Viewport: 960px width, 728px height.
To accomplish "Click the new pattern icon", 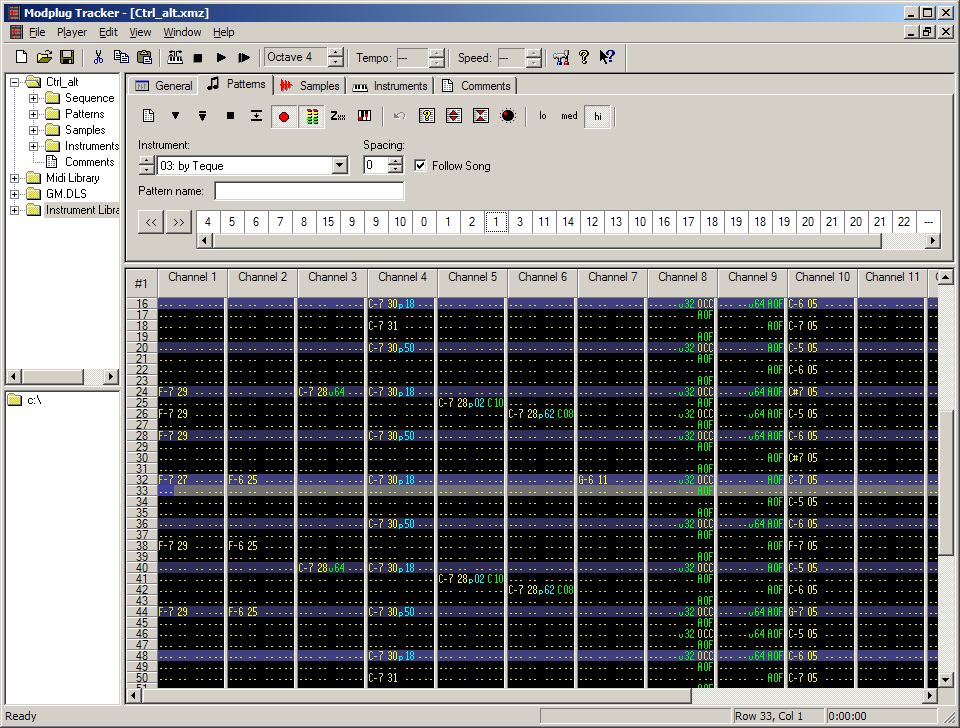I will tap(148, 116).
